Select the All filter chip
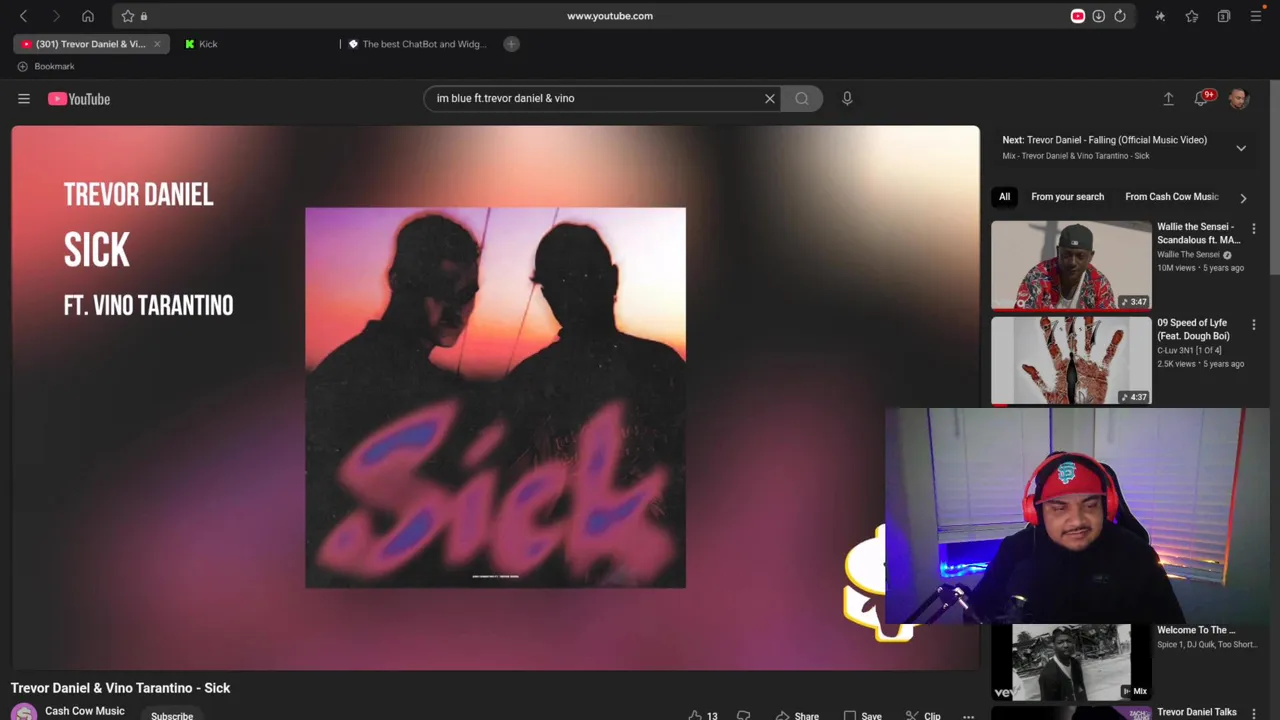The width and height of the screenshot is (1280, 720). point(1004,197)
